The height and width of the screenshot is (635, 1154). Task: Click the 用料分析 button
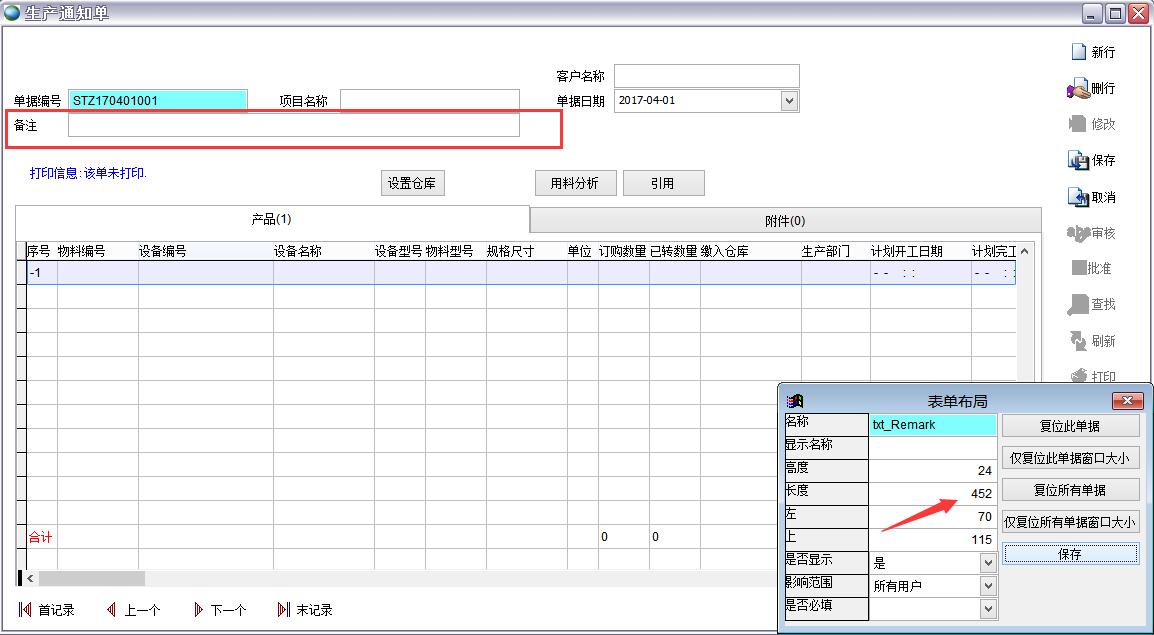[575, 183]
